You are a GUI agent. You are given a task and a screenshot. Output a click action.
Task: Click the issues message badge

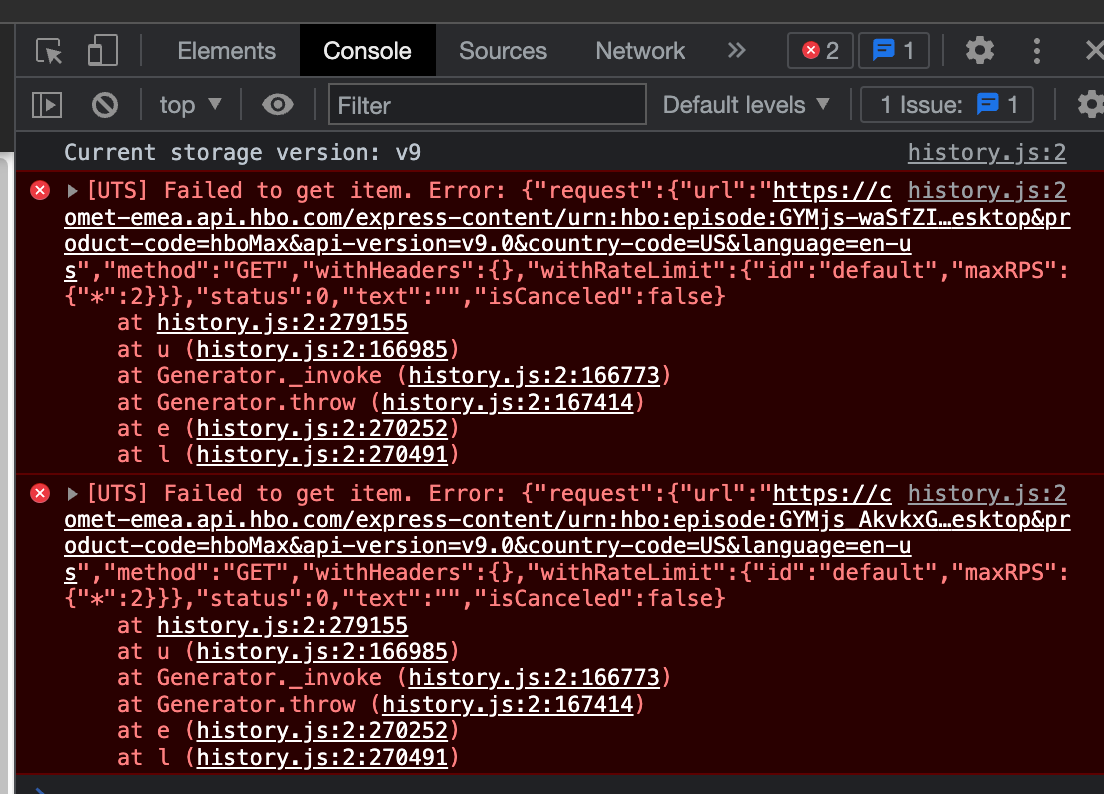[893, 50]
